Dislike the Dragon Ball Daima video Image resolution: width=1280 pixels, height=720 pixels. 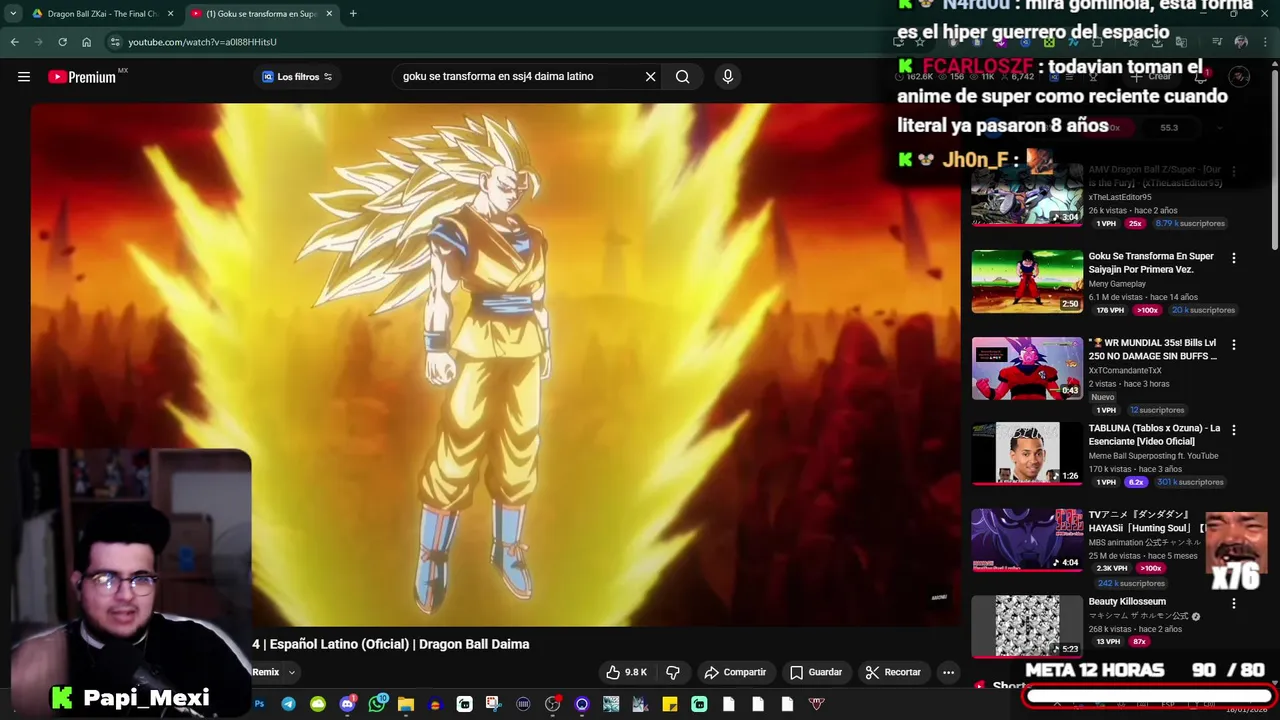tap(673, 672)
